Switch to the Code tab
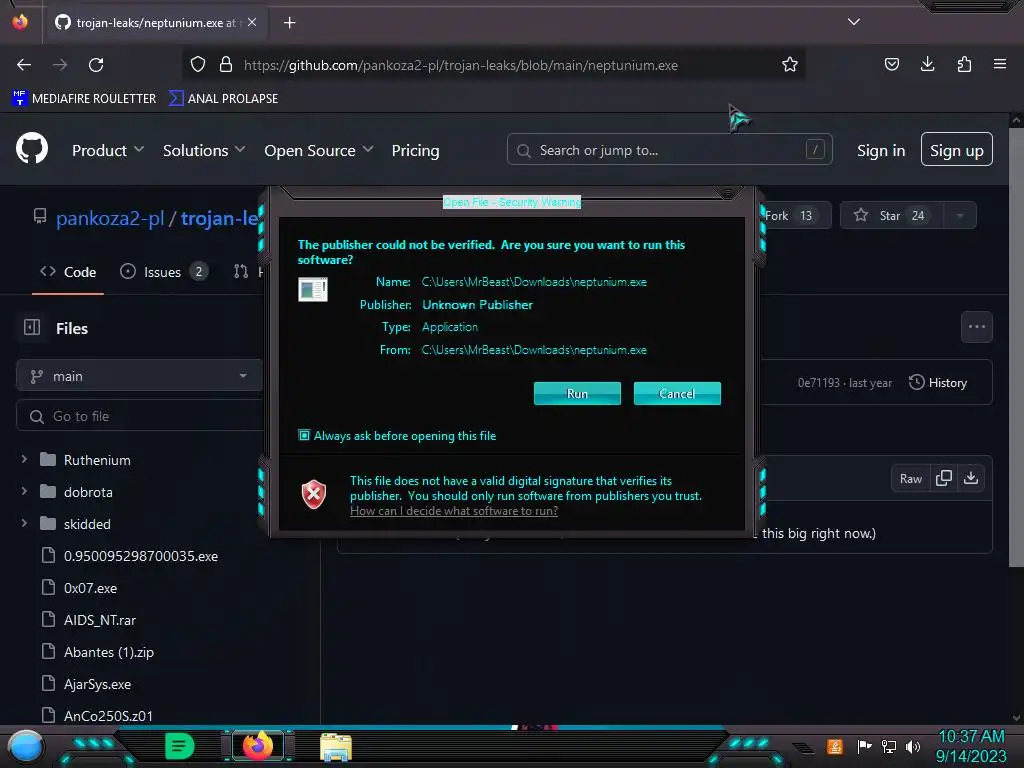Screen dimensions: 1024x768 coord(68,272)
